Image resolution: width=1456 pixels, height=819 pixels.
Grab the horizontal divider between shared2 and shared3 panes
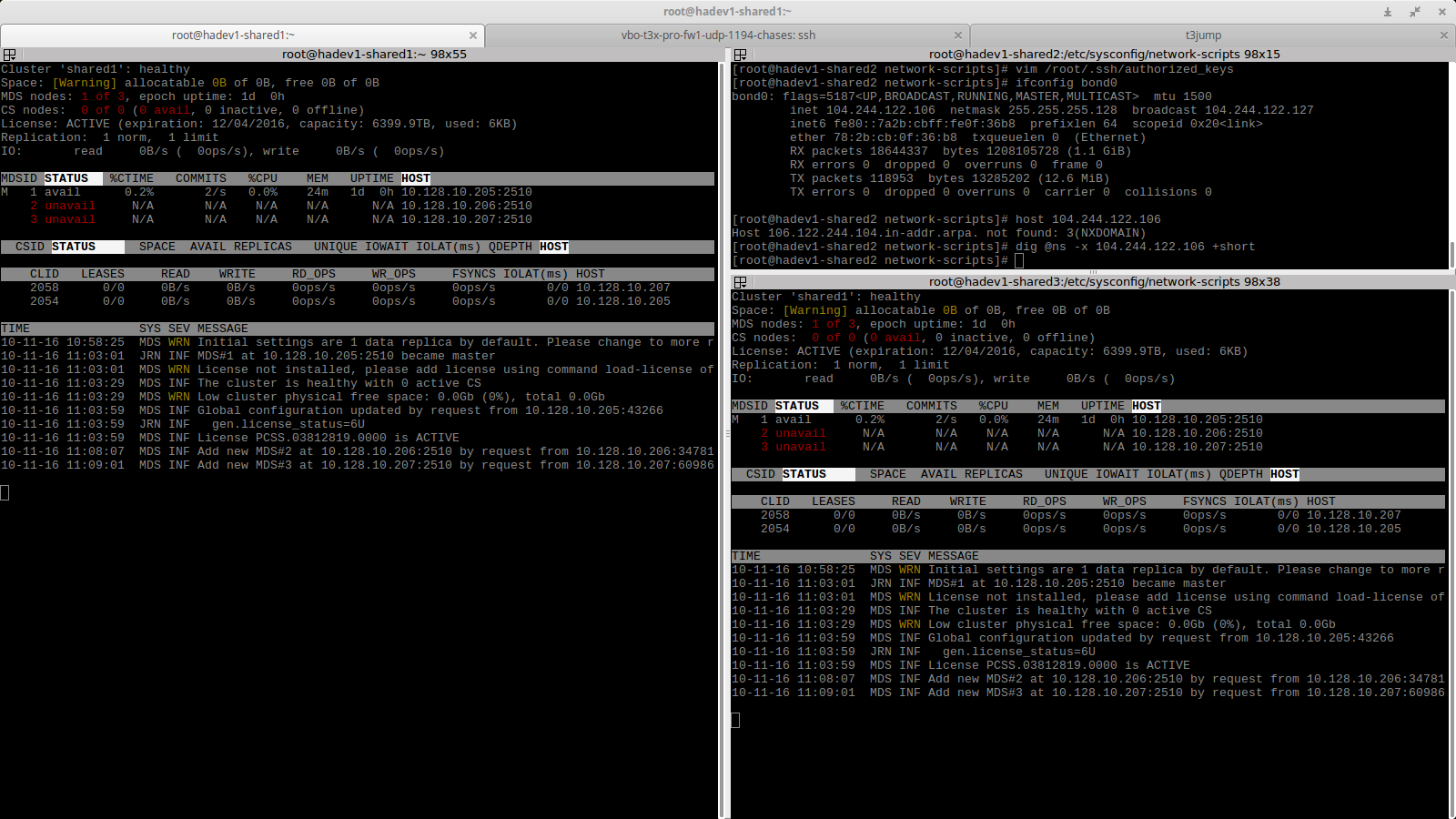point(1092,271)
